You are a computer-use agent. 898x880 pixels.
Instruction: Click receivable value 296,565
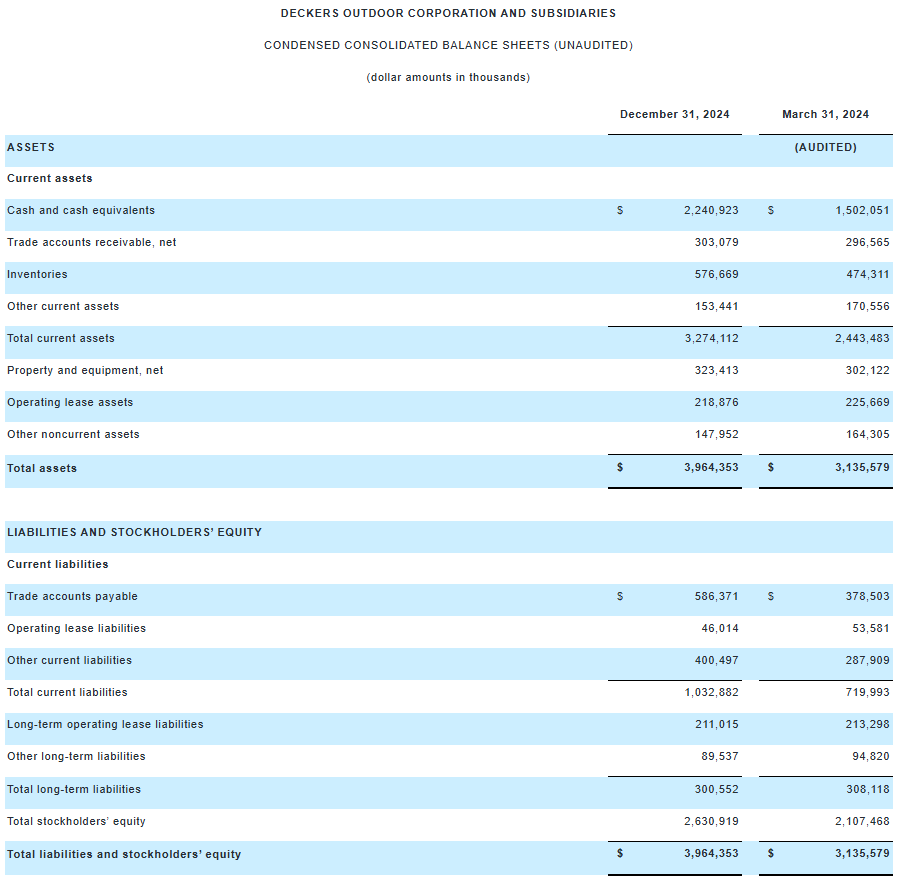pyautogui.click(x=867, y=242)
